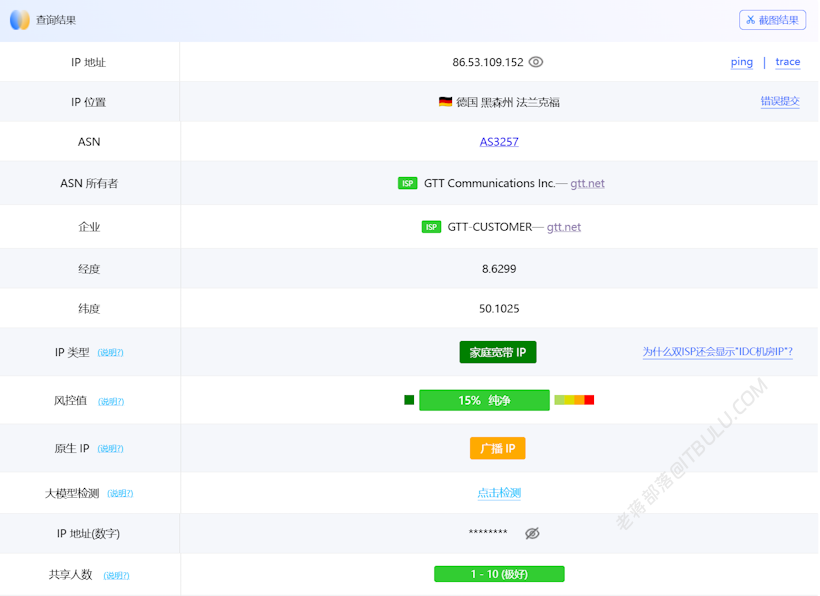This screenshot has width=820, height=596.
Task: Click the latitude value 50.1025
Action: [x=499, y=309]
